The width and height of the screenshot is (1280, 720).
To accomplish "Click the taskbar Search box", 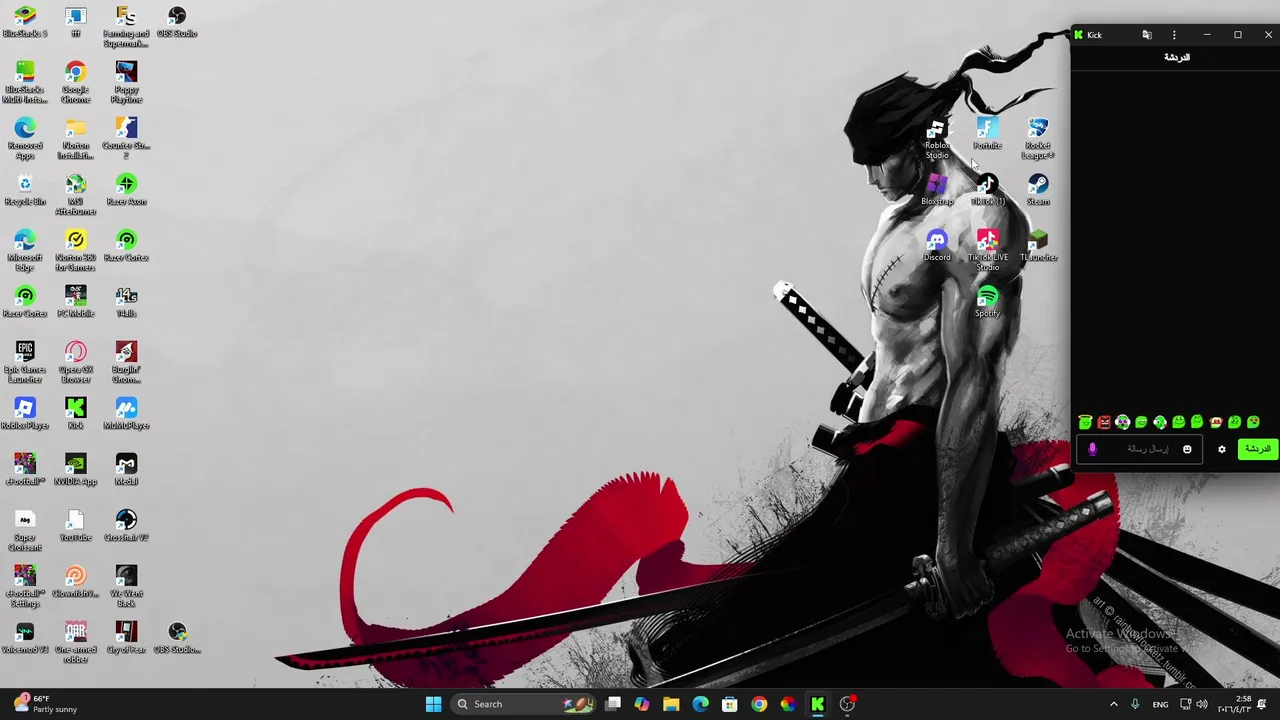I will point(521,704).
